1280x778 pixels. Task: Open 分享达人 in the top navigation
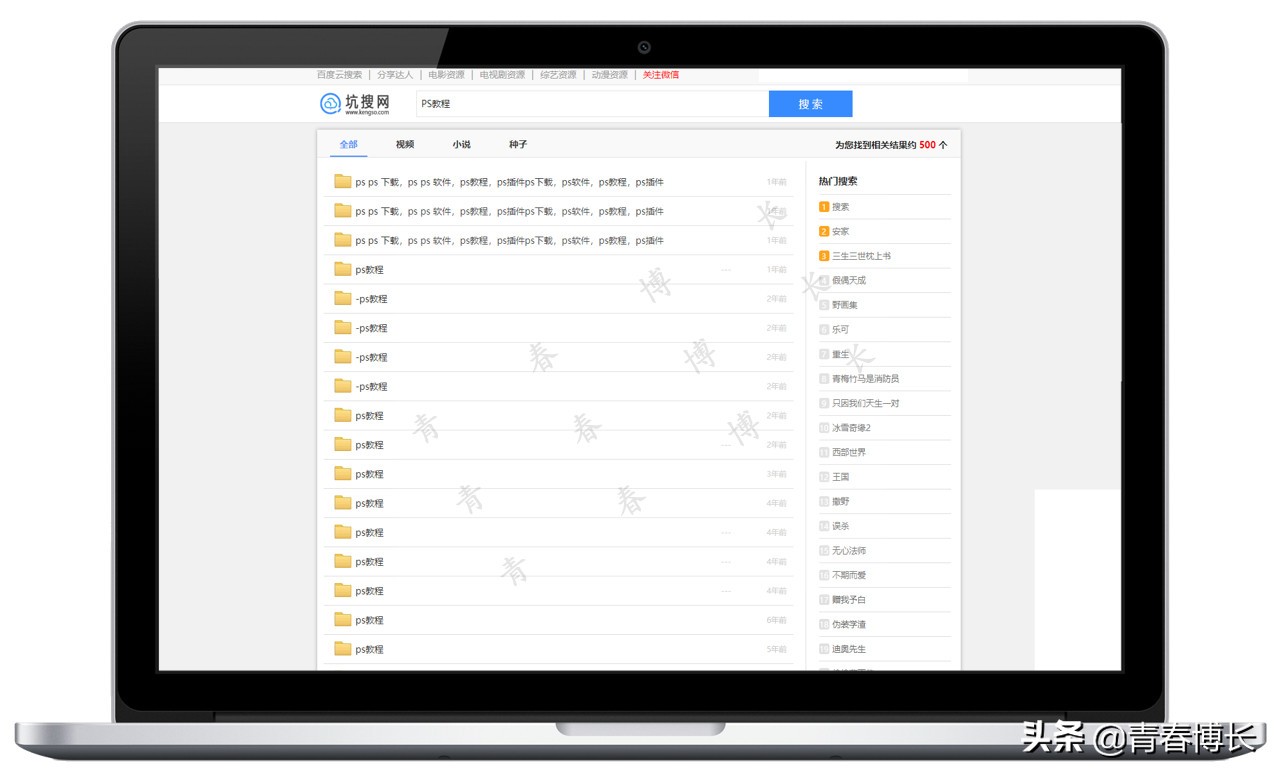pos(395,75)
